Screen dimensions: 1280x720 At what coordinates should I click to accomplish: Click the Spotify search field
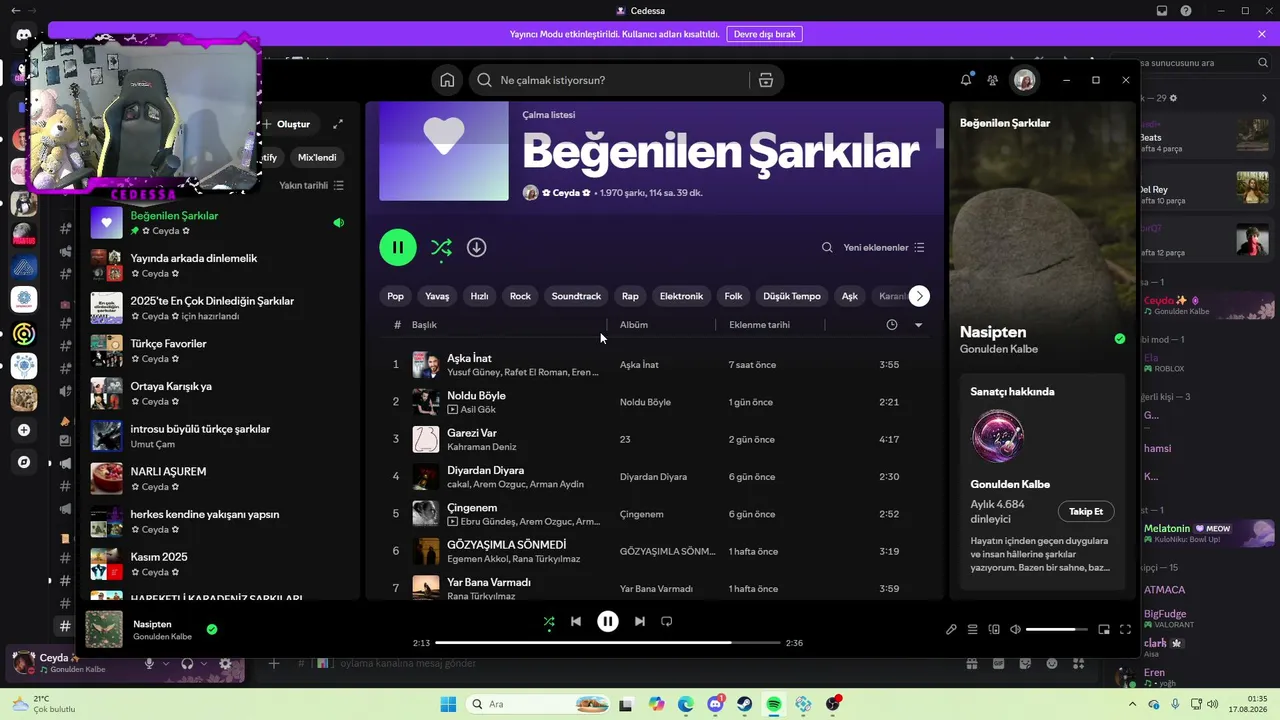coord(609,80)
